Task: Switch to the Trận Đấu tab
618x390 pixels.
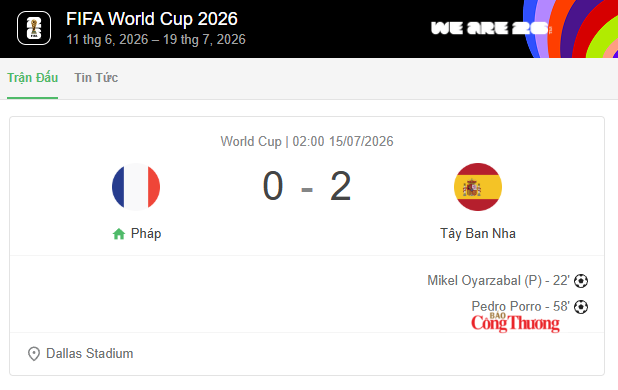Action: click(x=33, y=78)
